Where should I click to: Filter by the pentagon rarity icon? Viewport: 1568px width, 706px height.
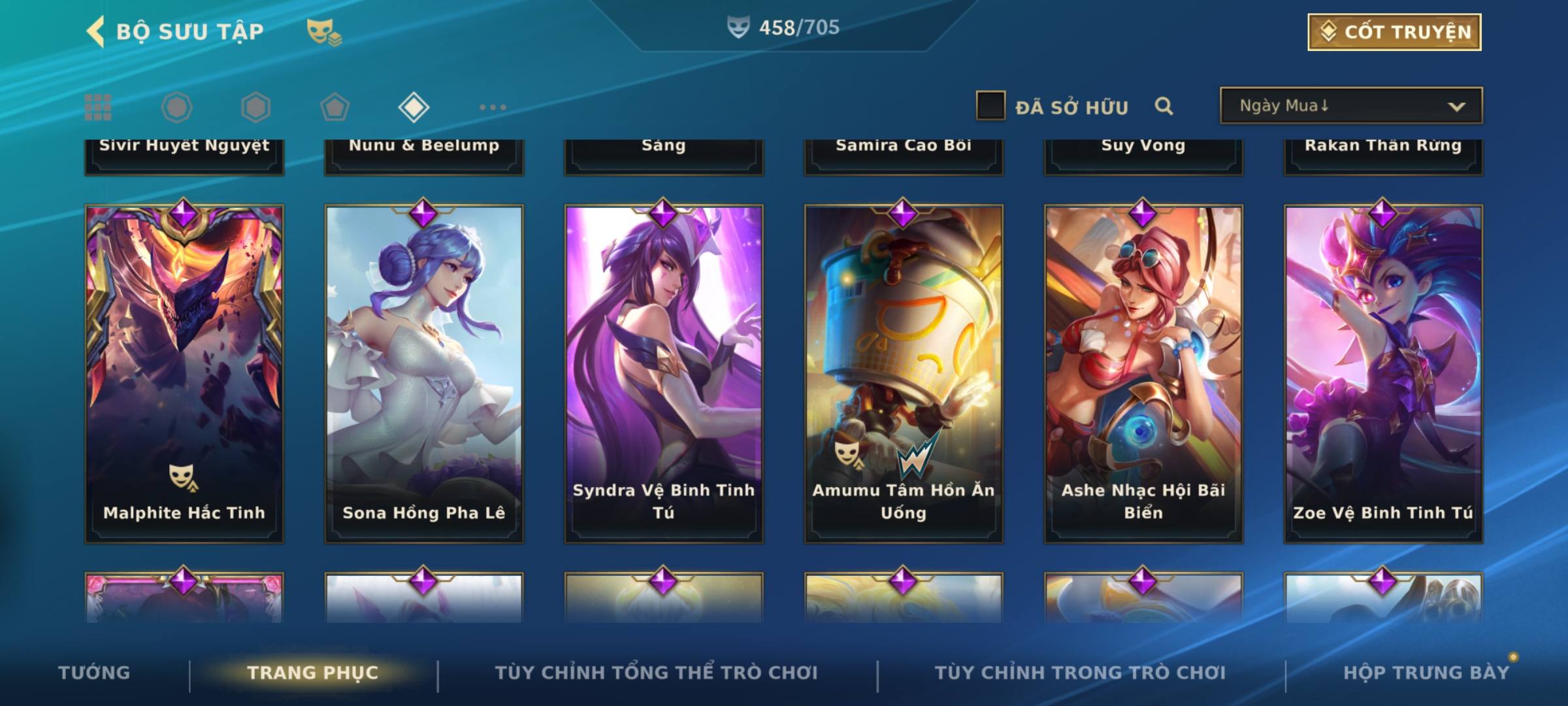335,107
